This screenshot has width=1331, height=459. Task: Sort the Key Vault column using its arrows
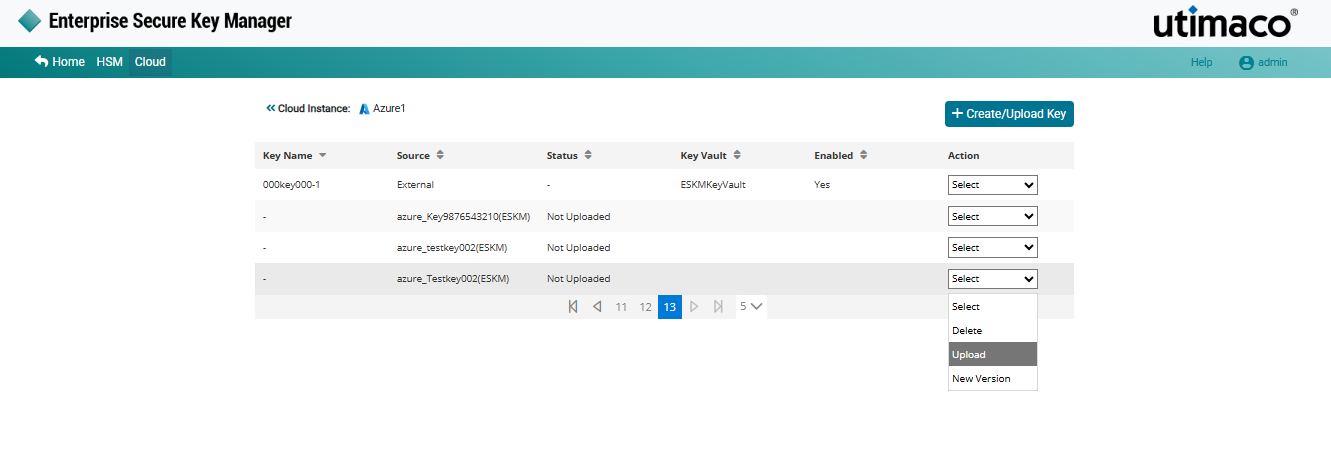pyautogui.click(x=737, y=156)
